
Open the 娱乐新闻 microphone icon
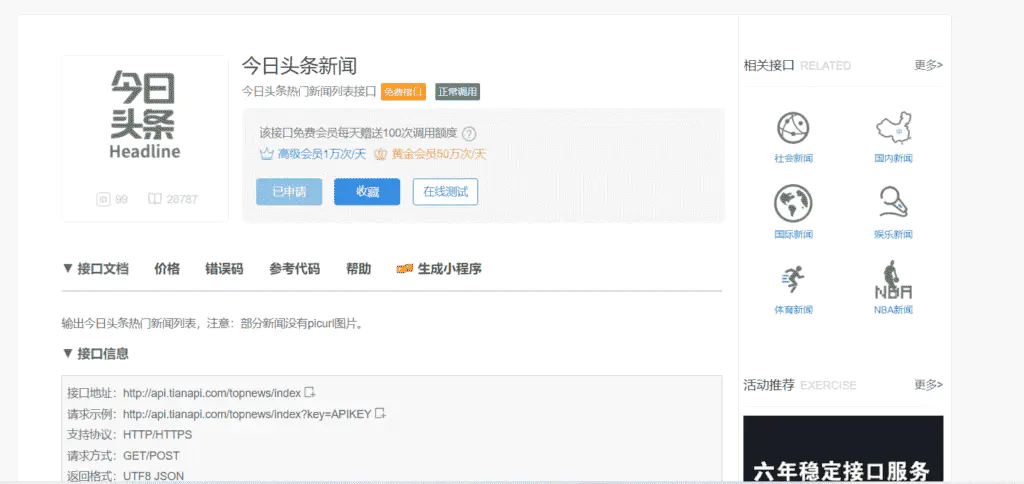pos(893,203)
